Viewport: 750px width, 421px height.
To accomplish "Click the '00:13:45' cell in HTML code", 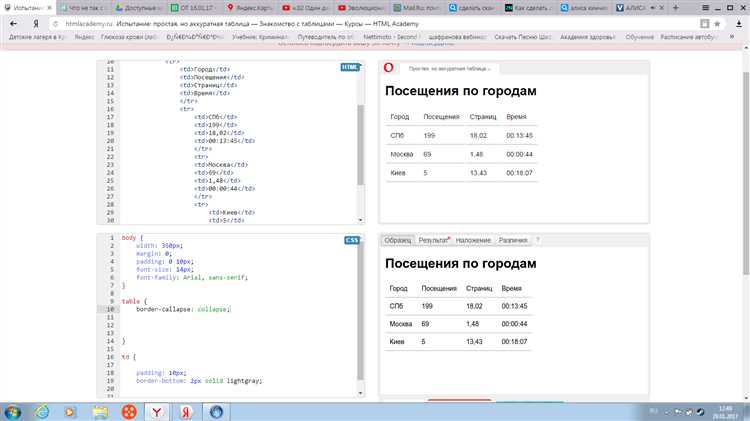I will point(224,141).
